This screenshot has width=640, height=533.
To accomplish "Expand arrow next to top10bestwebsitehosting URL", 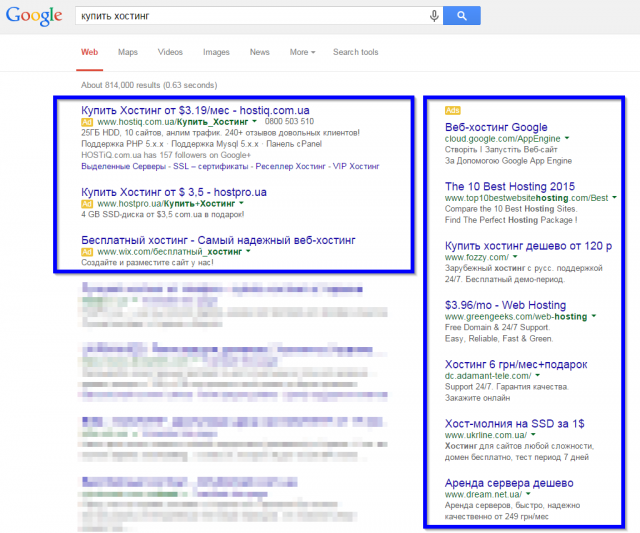I will click(x=614, y=197).
